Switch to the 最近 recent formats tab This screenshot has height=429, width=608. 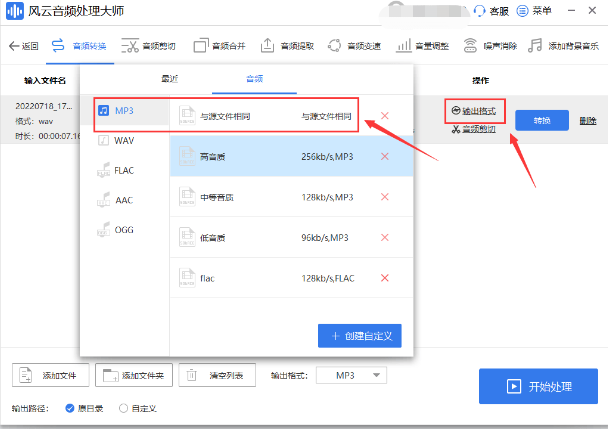[x=169, y=79]
